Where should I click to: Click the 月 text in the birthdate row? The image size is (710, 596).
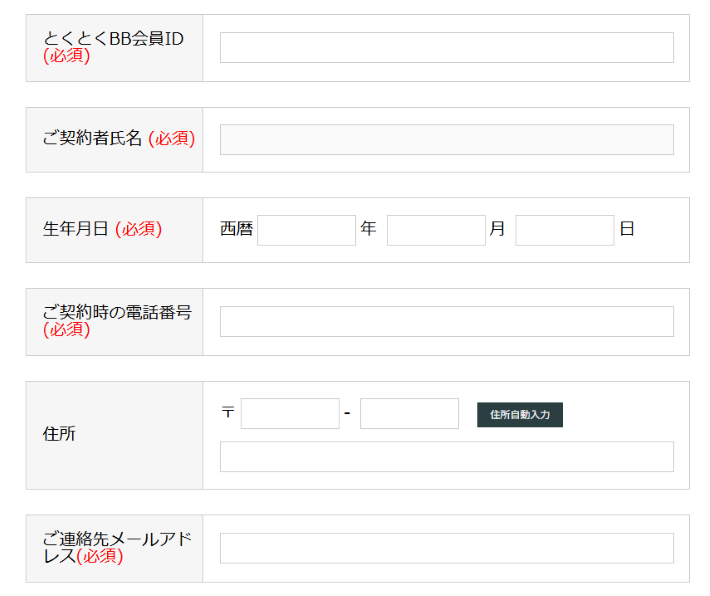click(x=497, y=229)
